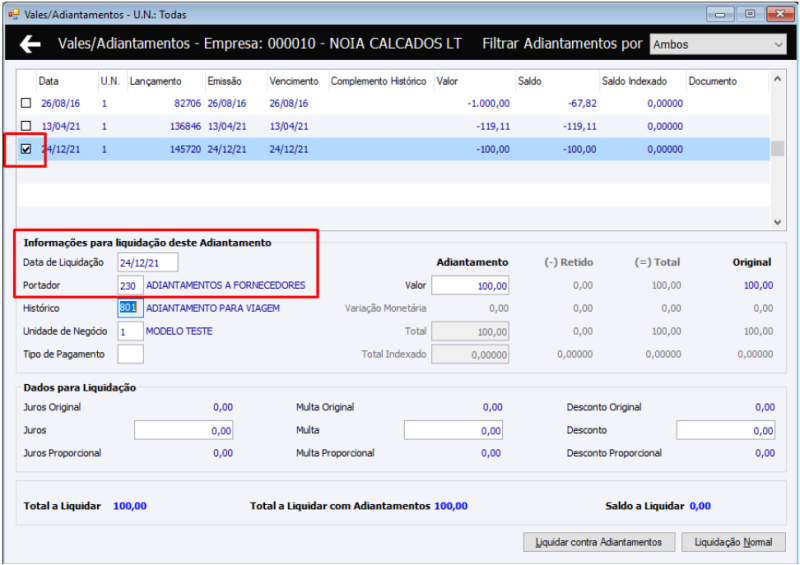Click the Total a Liquidar value 100,00
The image size is (800, 565).
[x=130, y=506]
